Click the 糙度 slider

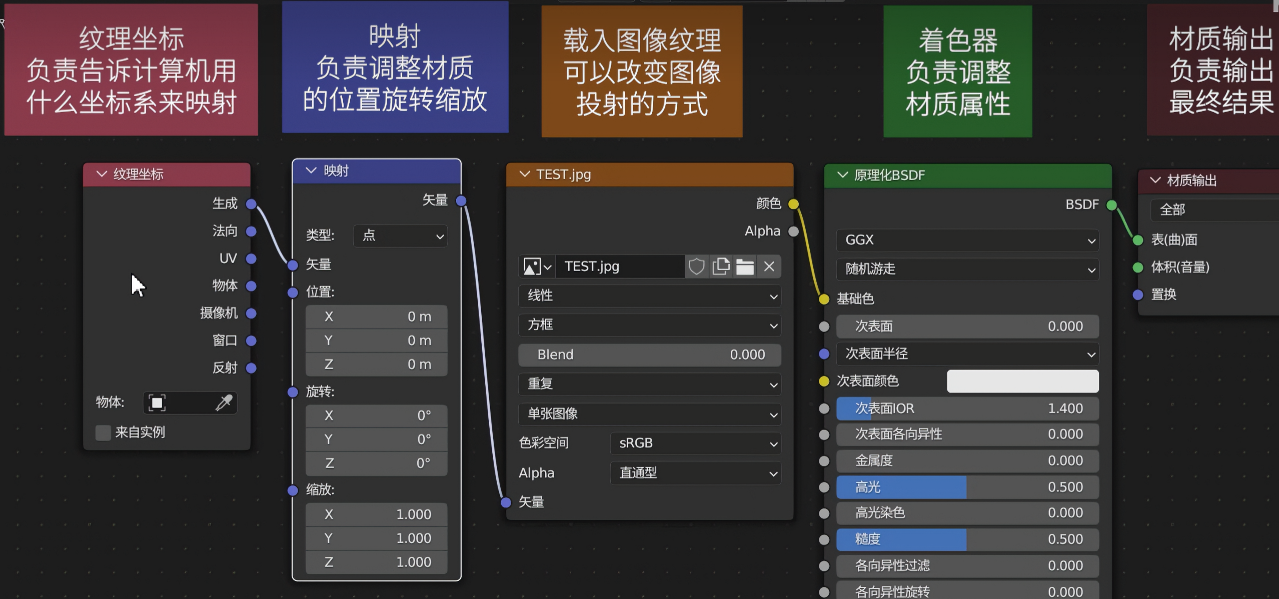click(x=966, y=539)
